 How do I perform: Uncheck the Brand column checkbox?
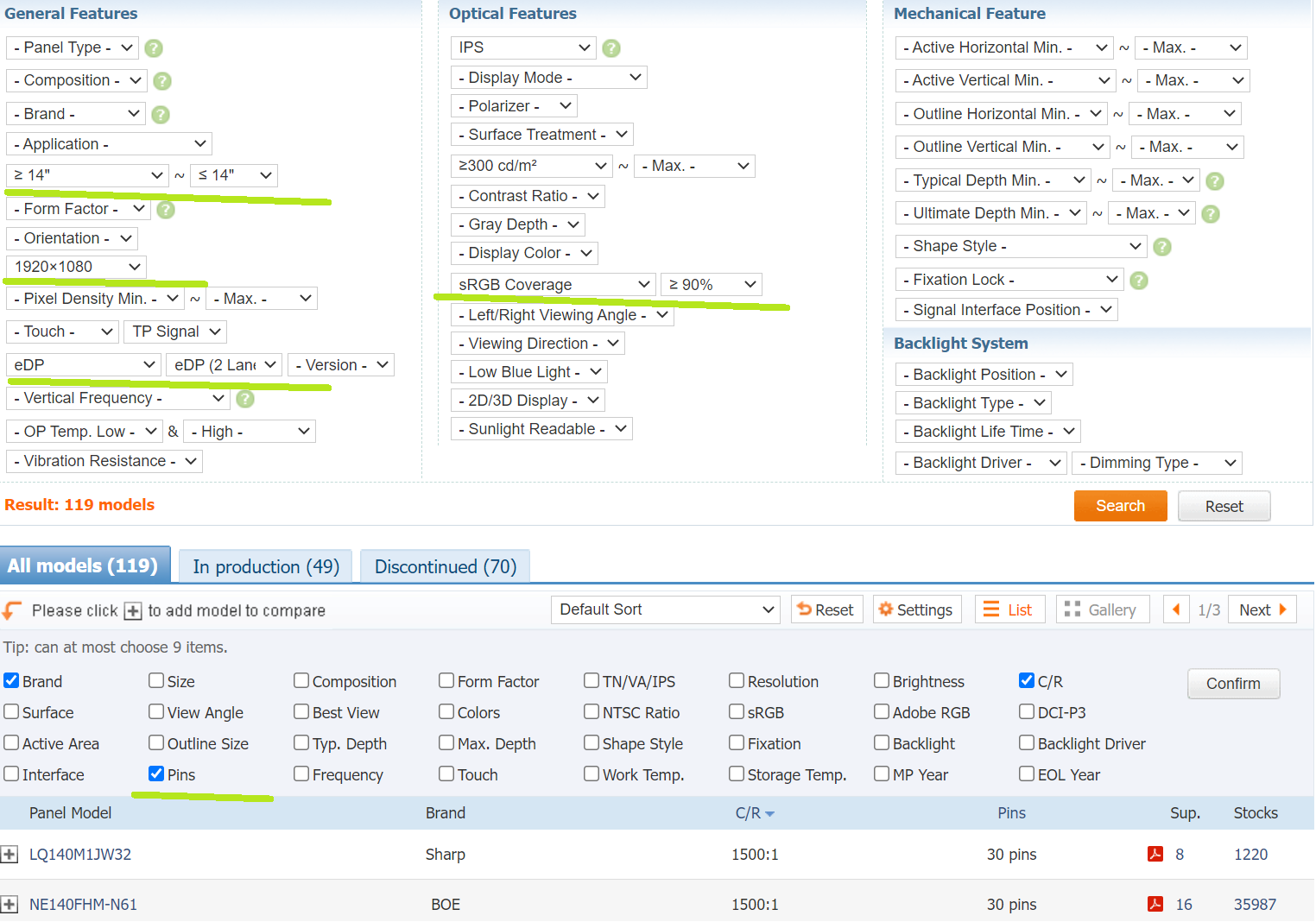tap(12, 681)
